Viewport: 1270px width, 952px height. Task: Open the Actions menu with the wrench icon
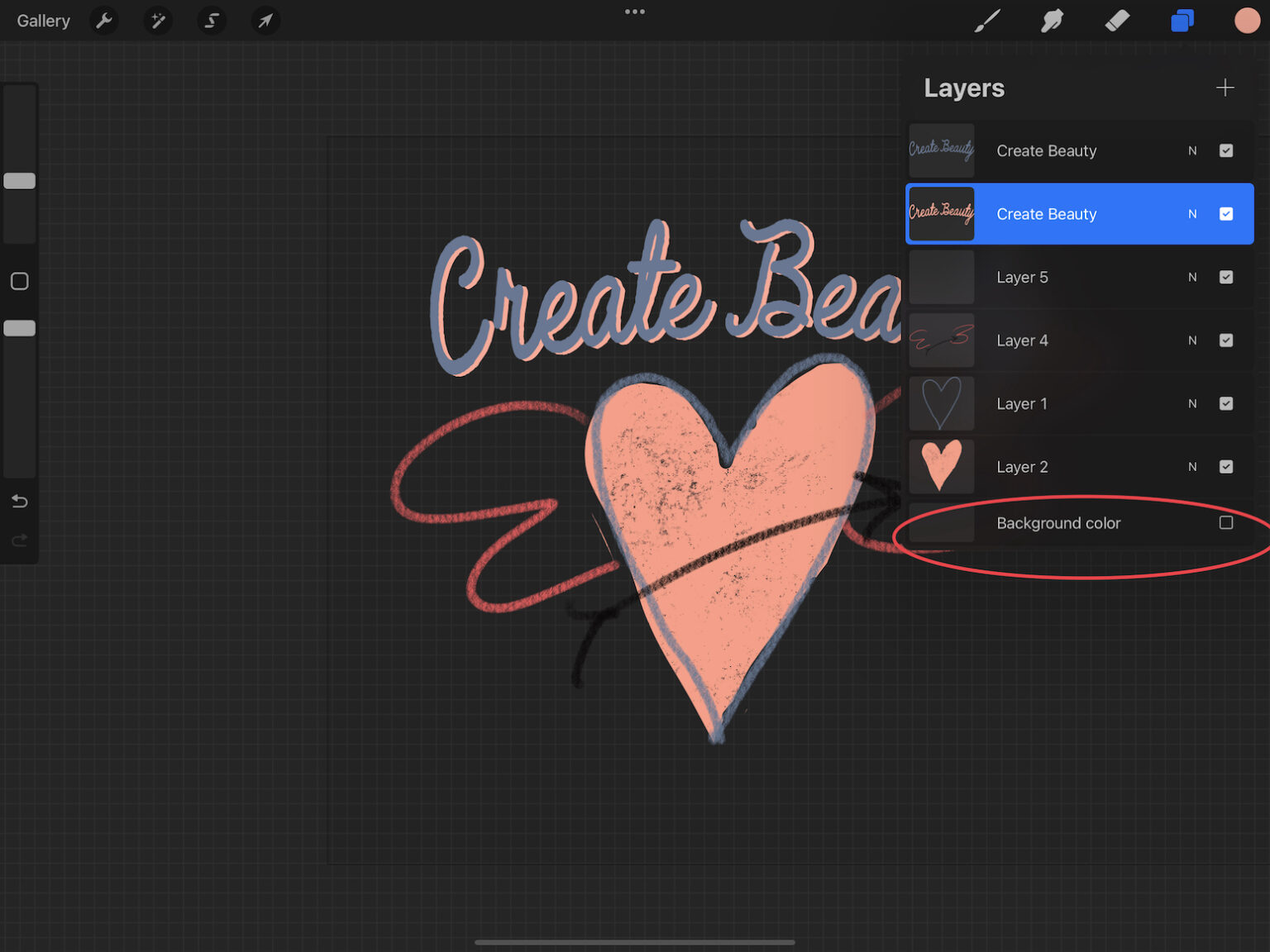[103, 21]
